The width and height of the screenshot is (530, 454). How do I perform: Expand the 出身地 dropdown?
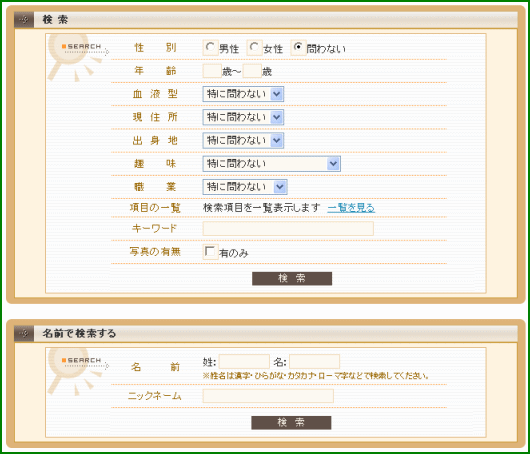243,141
